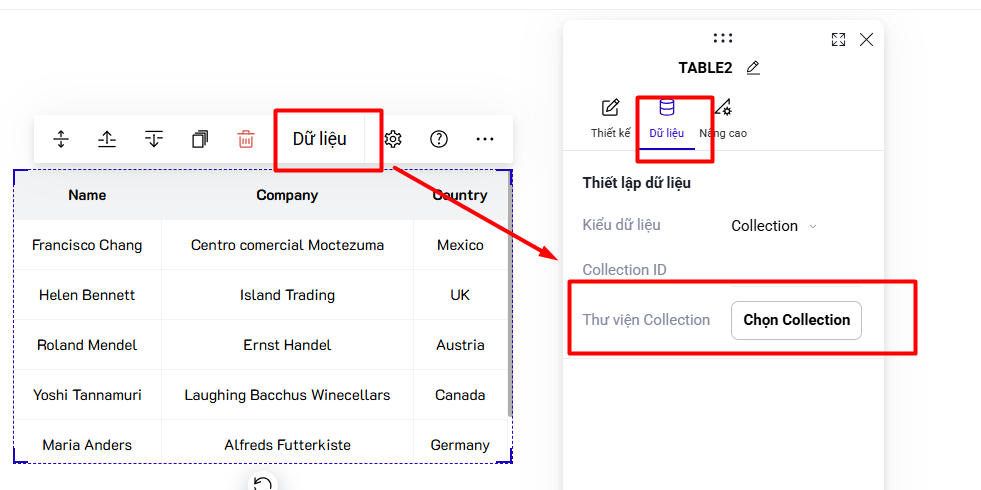The width and height of the screenshot is (981, 490).
Task: Expand the settings panel to fullscreen
Action: coord(838,39)
